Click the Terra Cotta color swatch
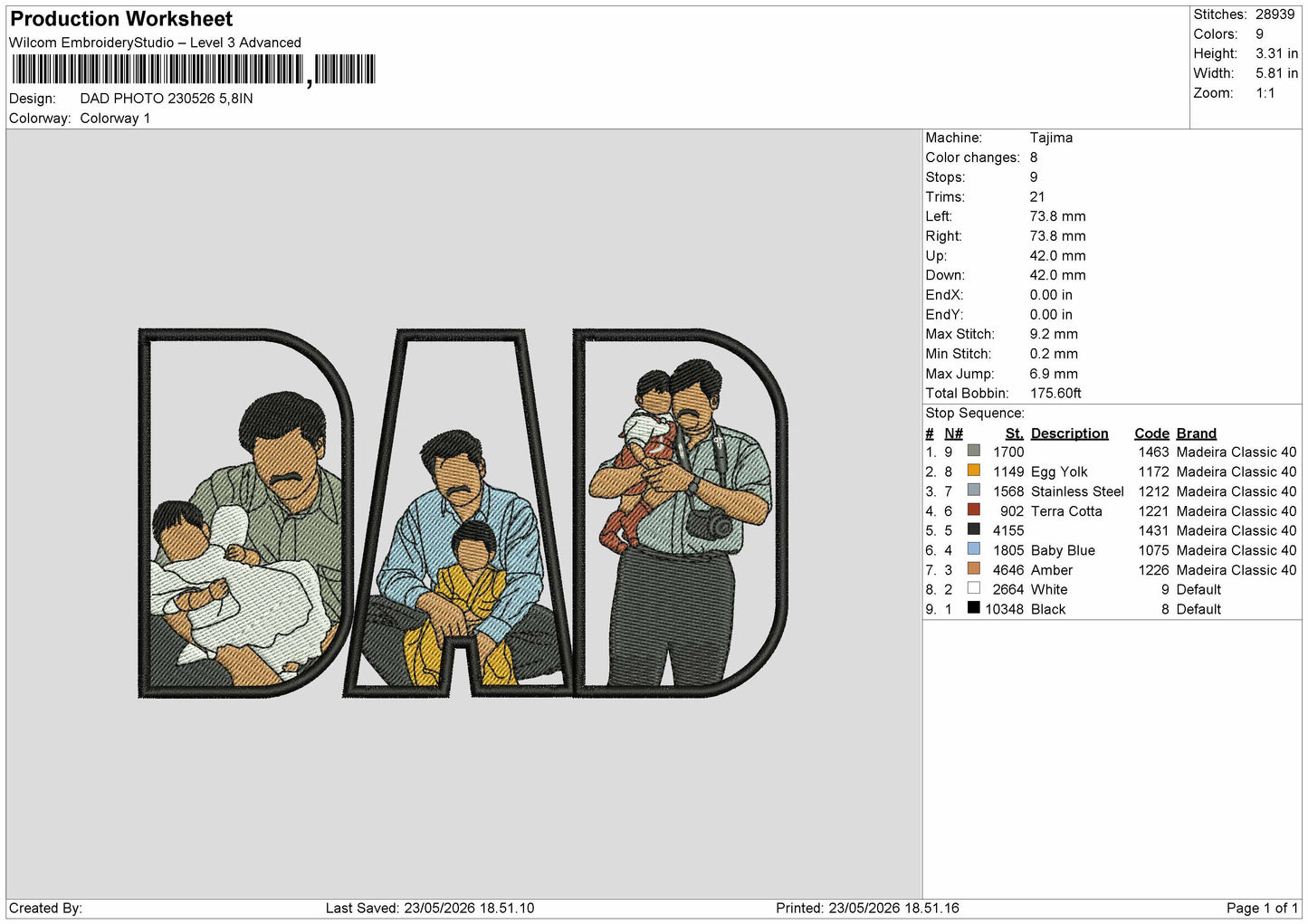Screen dimensions: 1308x924 click(x=974, y=510)
